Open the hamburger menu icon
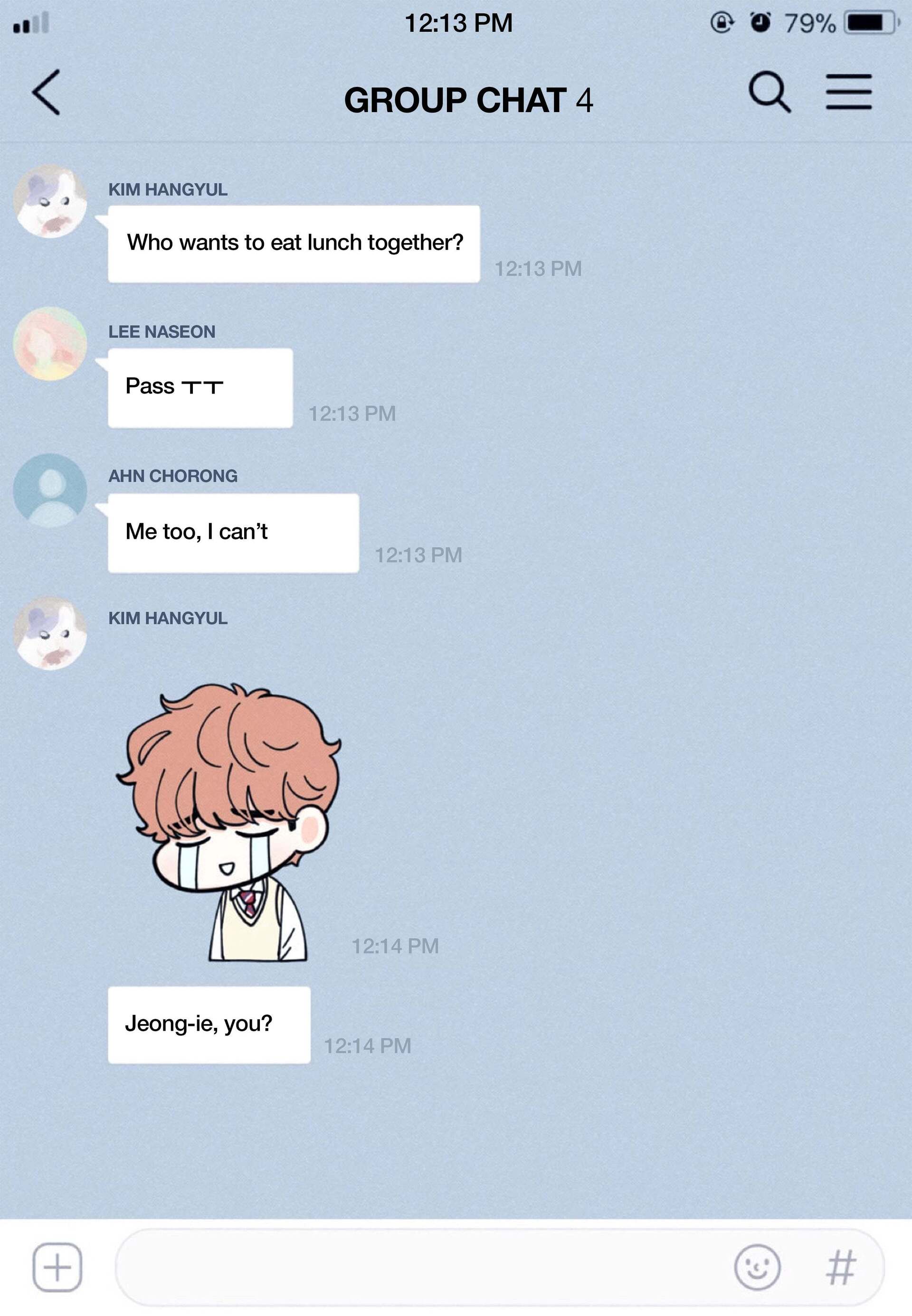 click(x=848, y=91)
